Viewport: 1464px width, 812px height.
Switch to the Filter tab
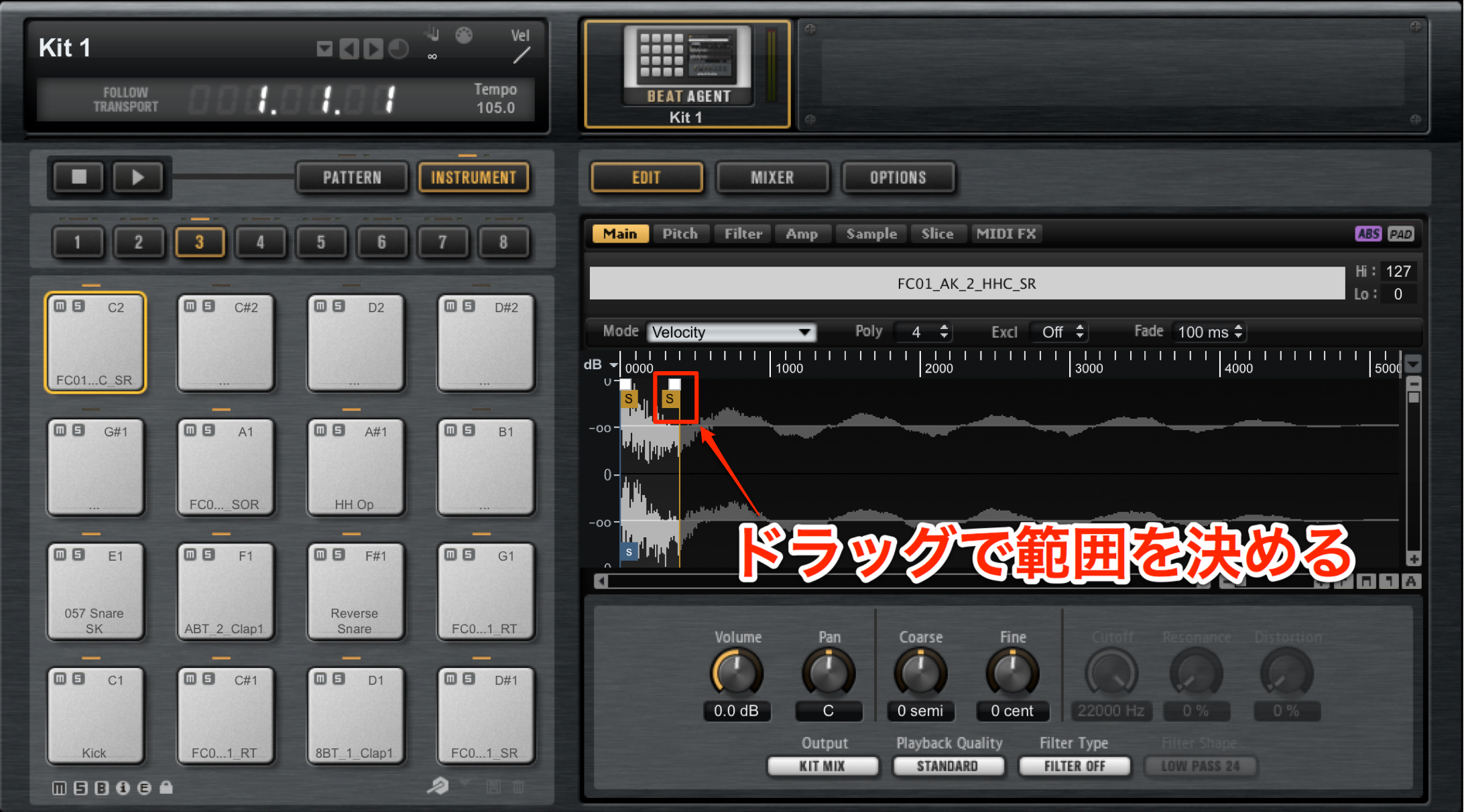(743, 234)
